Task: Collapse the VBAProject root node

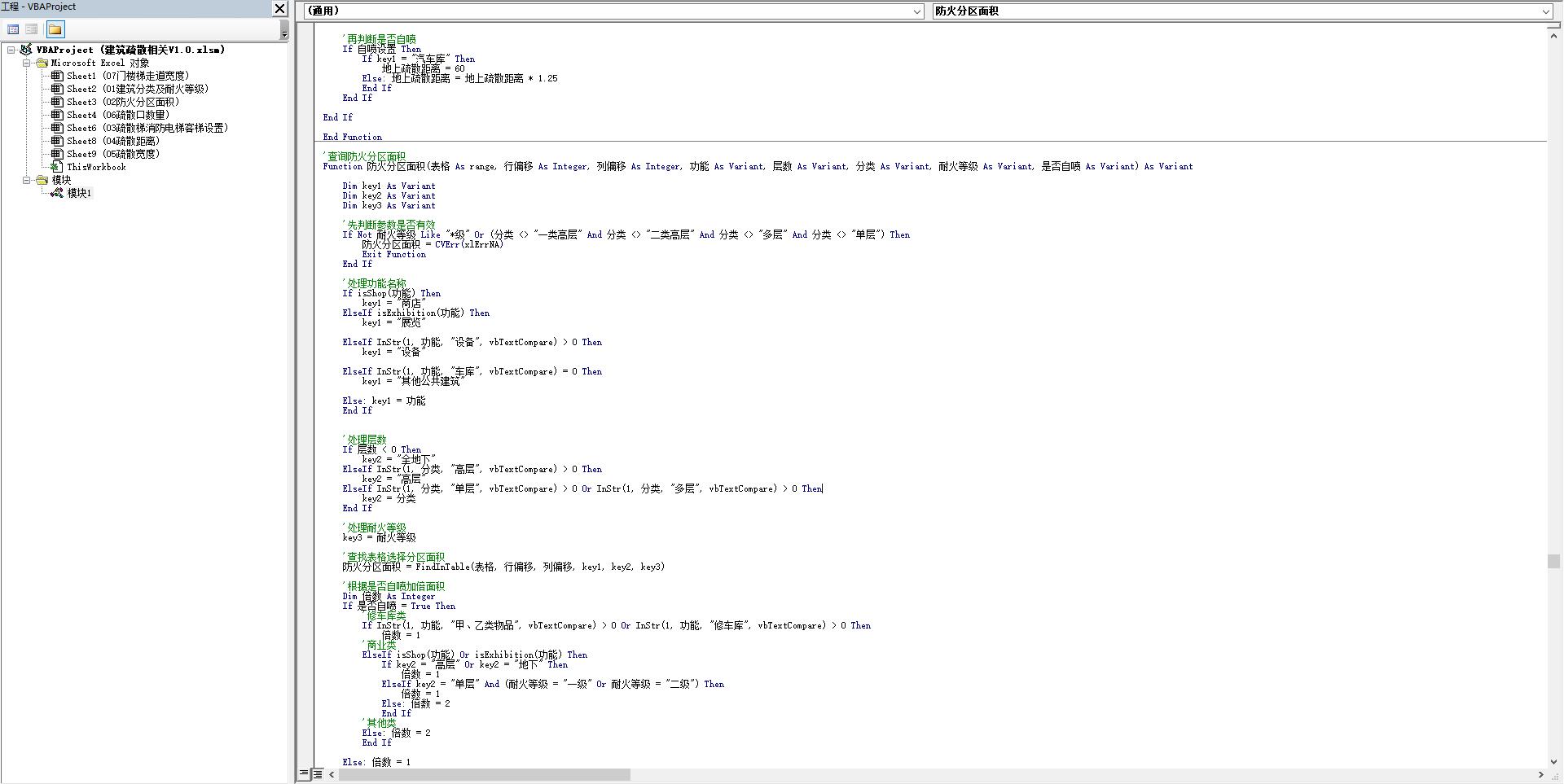Action: (x=11, y=50)
